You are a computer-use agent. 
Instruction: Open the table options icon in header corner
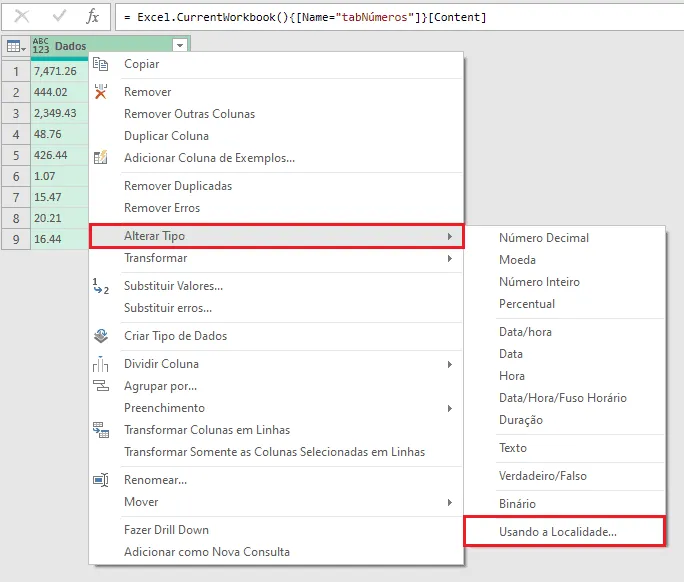(16, 46)
